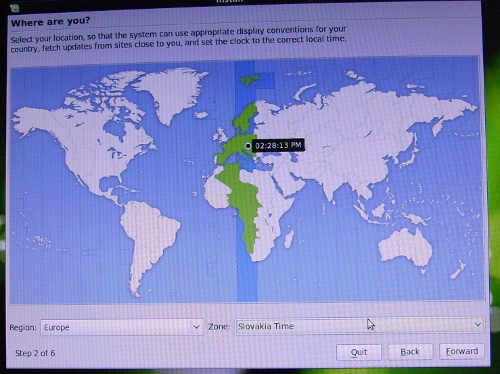Screen dimensions: 500x374
Task: Select Australia on the world map
Action: click(x=404, y=247)
